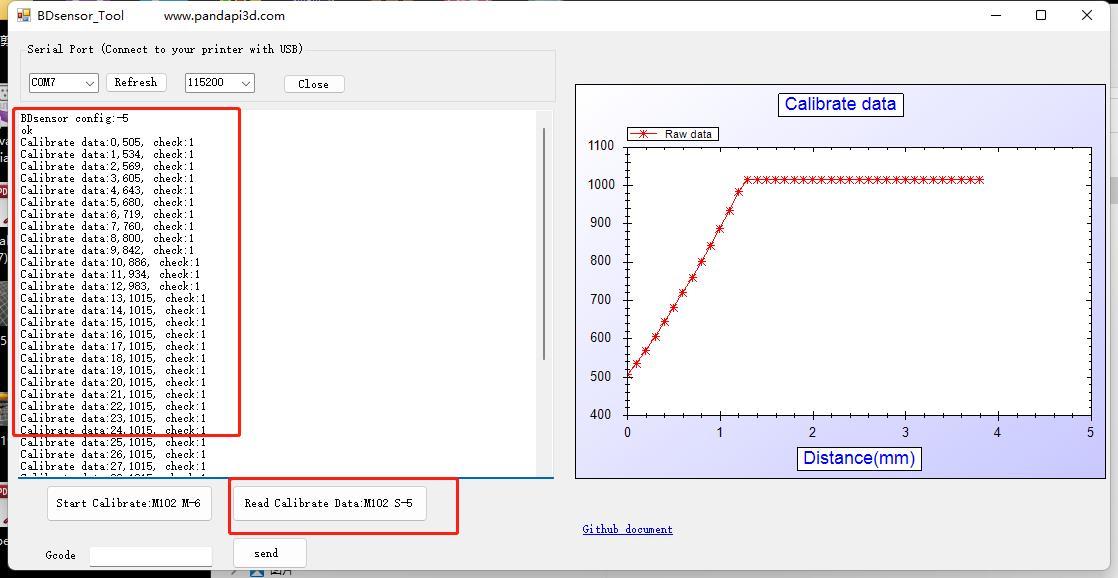
Task: Select log line 'Calibrate data:19,1015, check:1'
Action: click(x=113, y=371)
